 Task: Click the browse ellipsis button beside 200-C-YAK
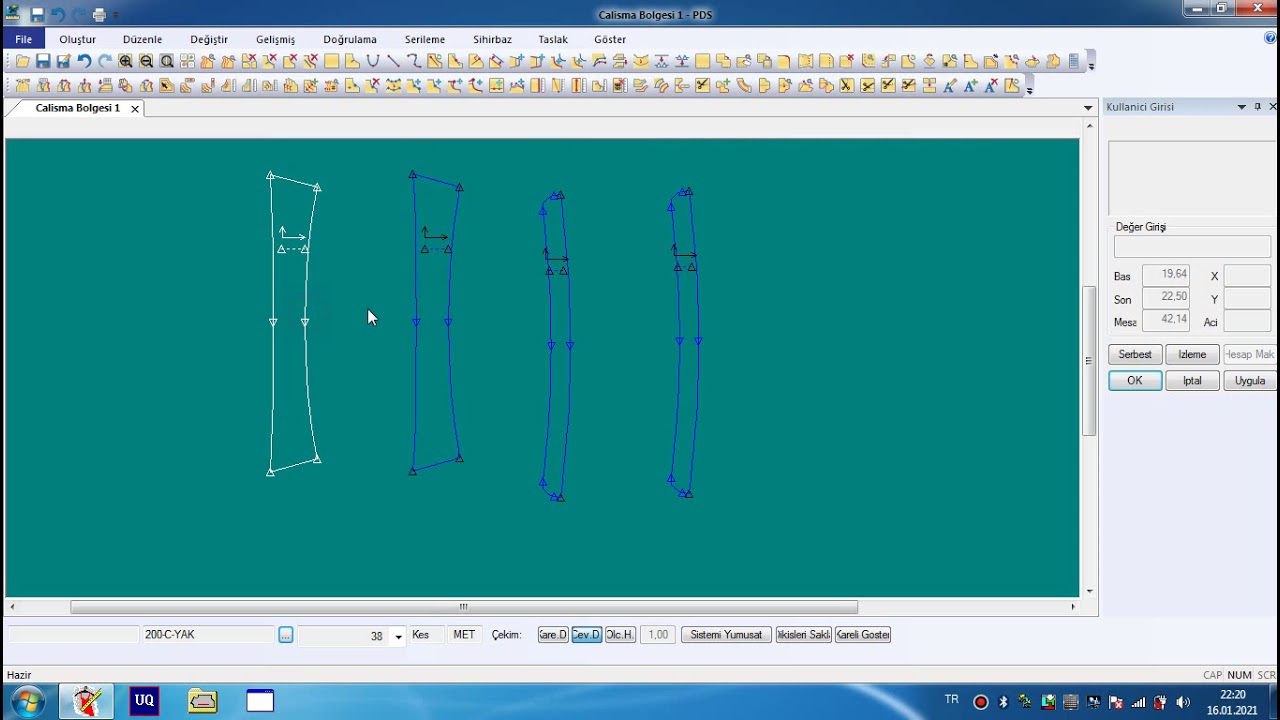(286, 635)
